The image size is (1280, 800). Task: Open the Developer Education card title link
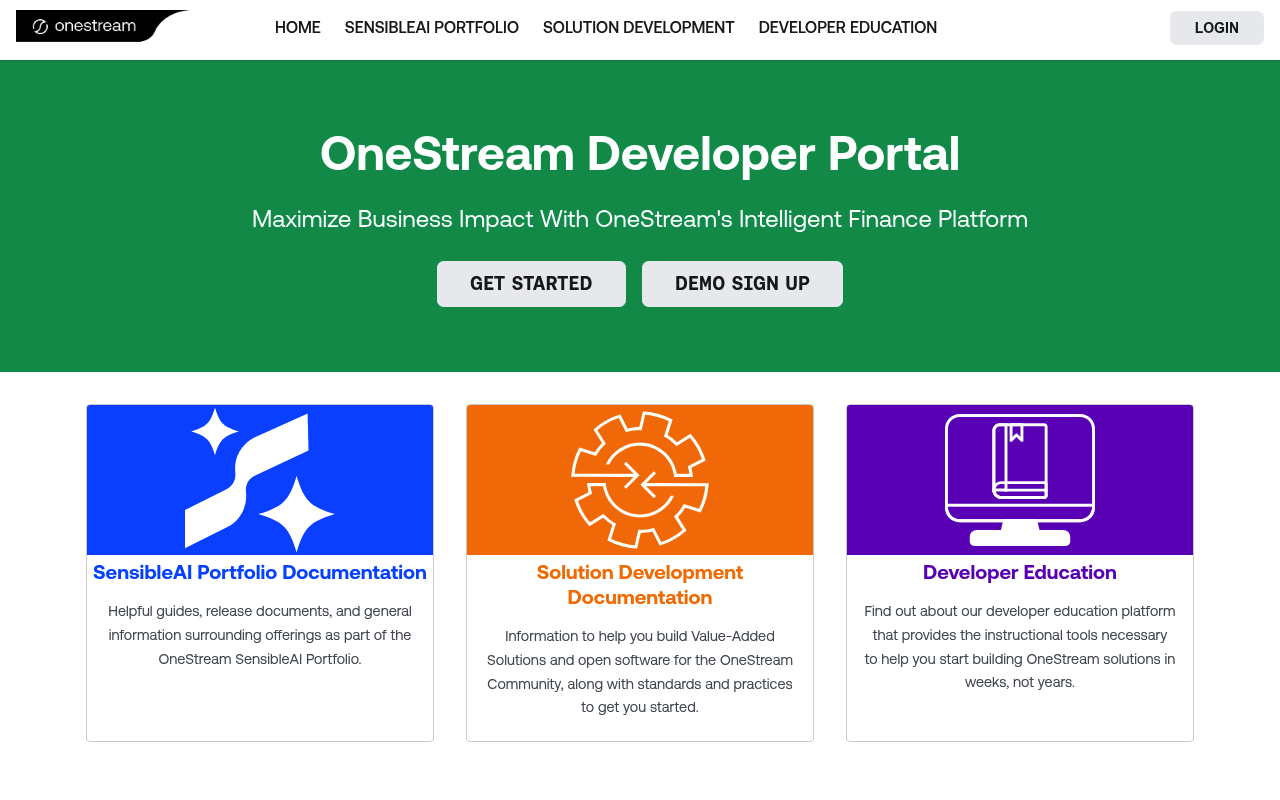click(1020, 573)
